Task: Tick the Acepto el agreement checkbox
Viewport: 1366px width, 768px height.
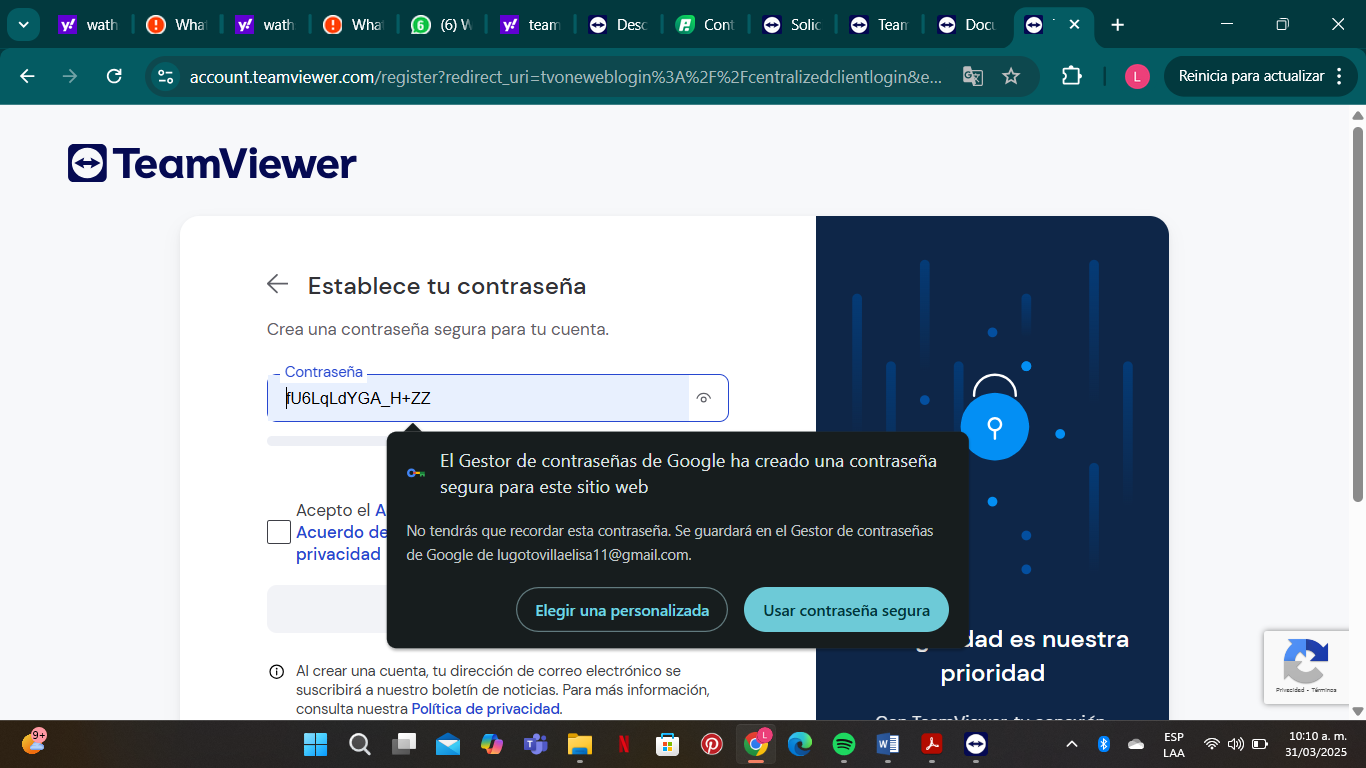Action: click(x=279, y=532)
